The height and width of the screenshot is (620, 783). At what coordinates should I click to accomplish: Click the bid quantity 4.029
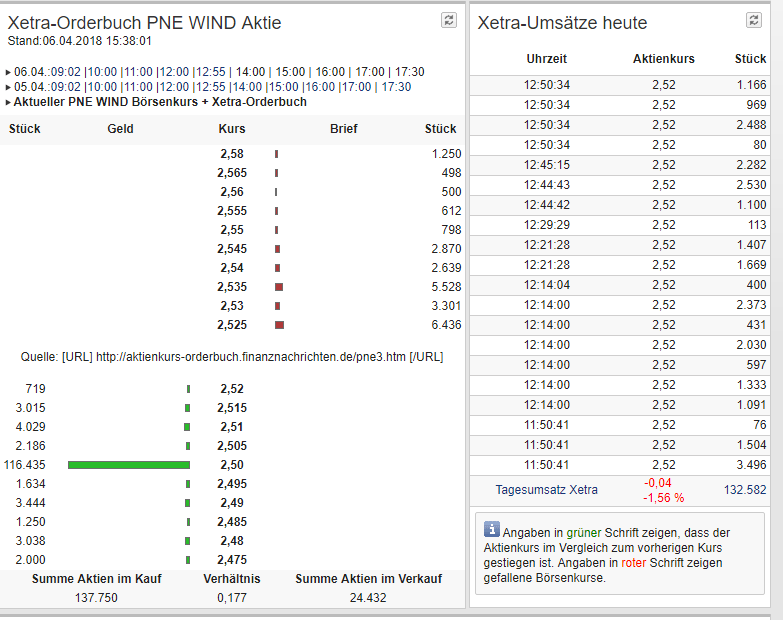[30, 427]
